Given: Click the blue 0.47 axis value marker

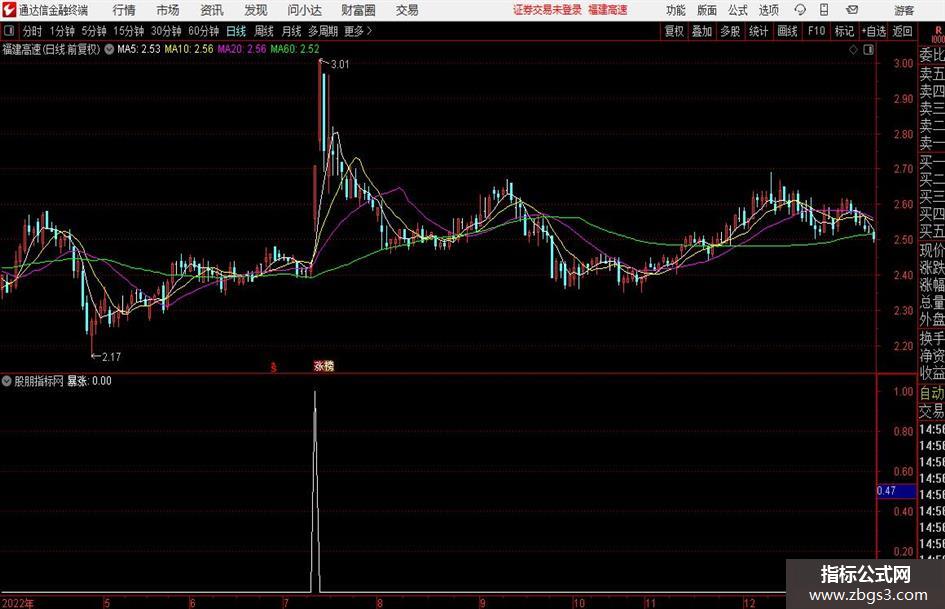Looking at the screenshot, I should [x=896, y=491].
